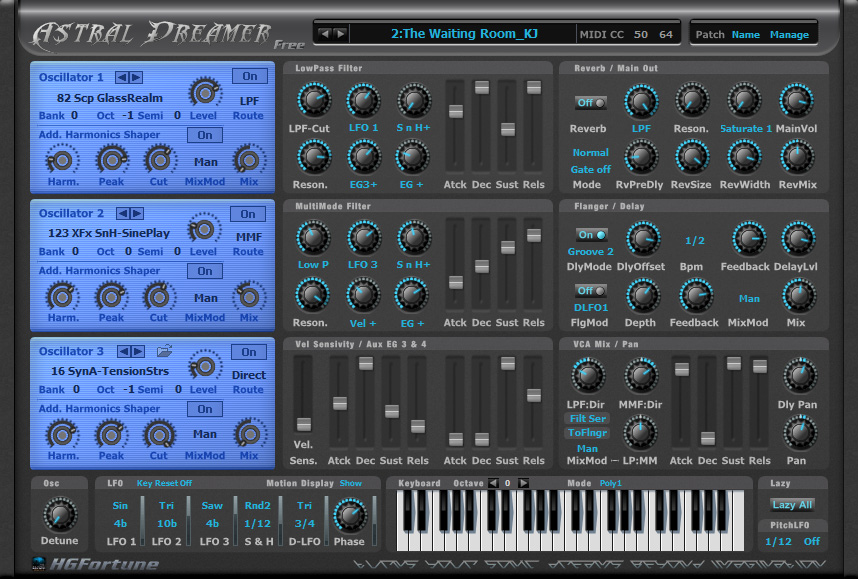Change Oscillator 1 LPF route selector
Screen dimensions: 858x579
[250, 101]
